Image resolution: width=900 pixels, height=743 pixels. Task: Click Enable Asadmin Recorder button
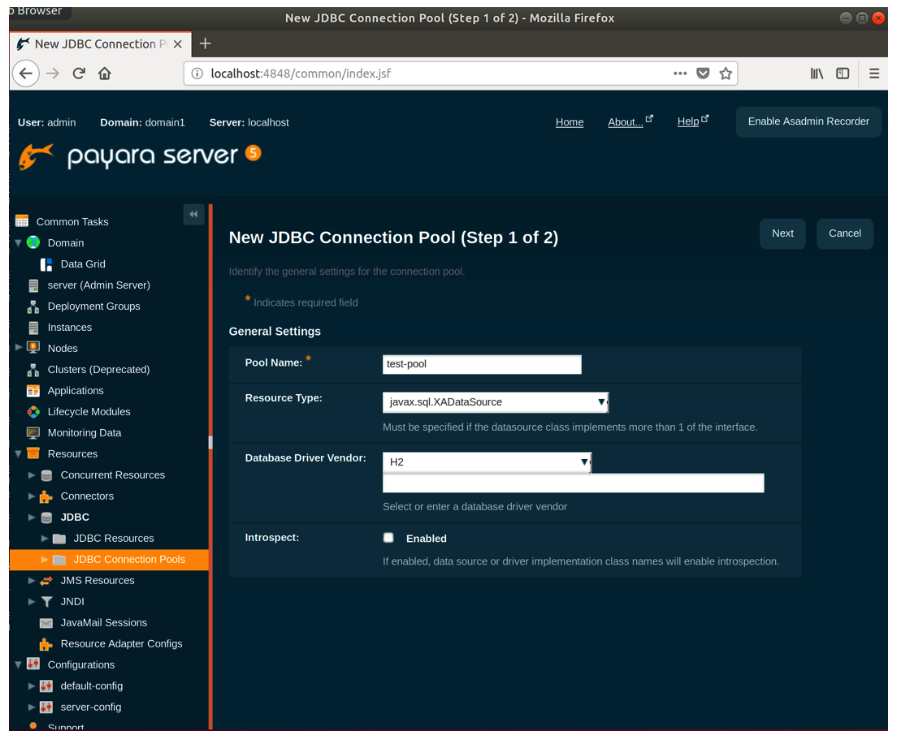[x=808, y=122]
